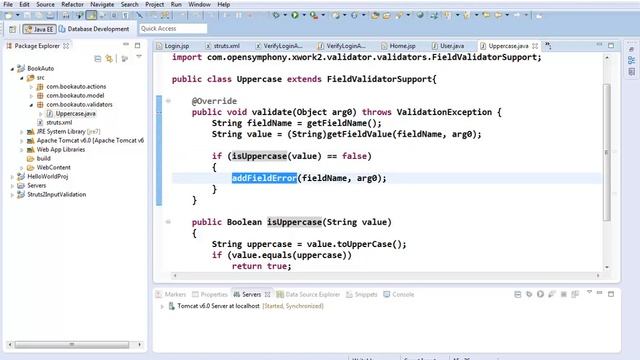The width and height of the screenshot is (640, 360).
Task: Open the Source menu
Action: tap(45, 4)
